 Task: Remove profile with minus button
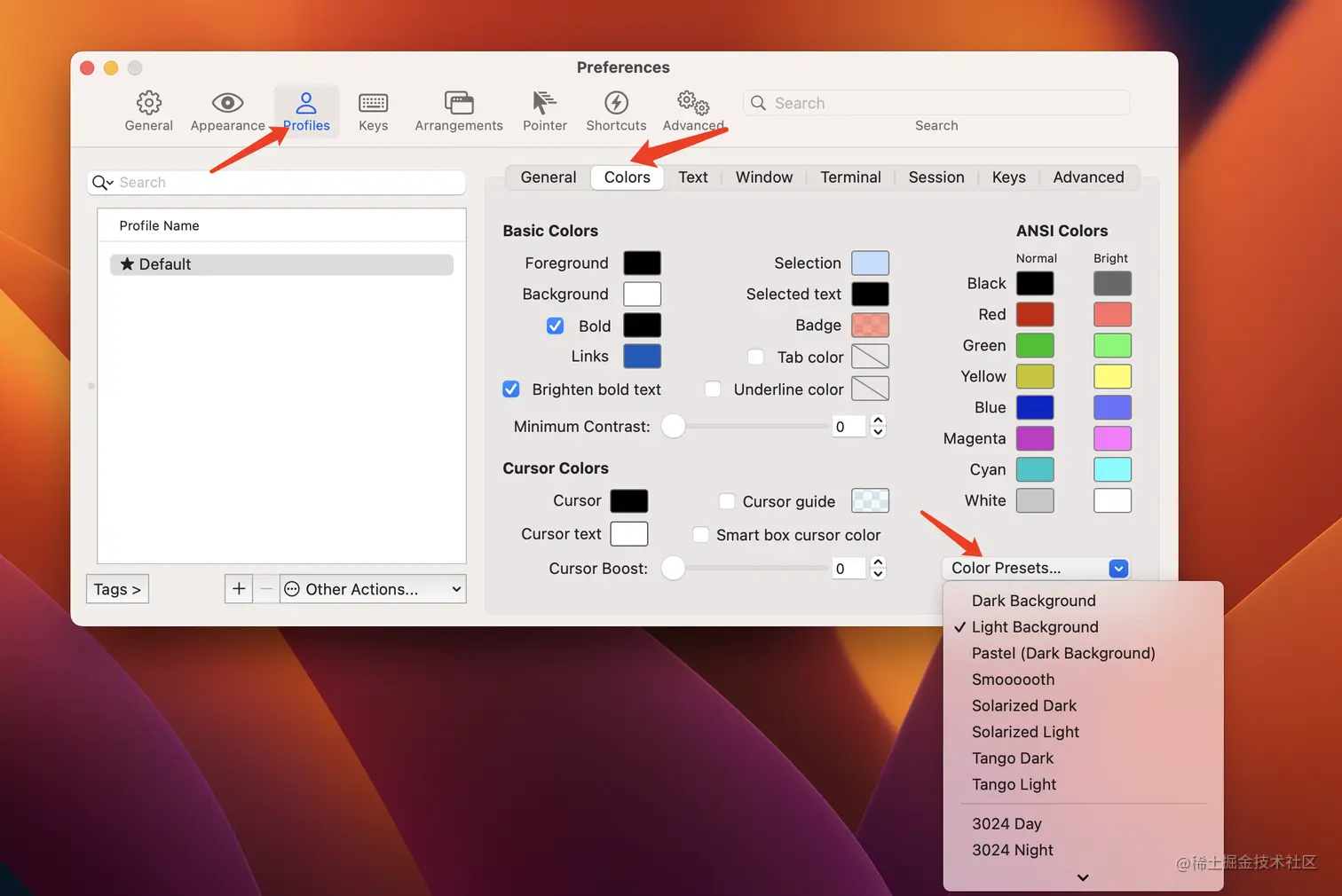tap(266, 589)
